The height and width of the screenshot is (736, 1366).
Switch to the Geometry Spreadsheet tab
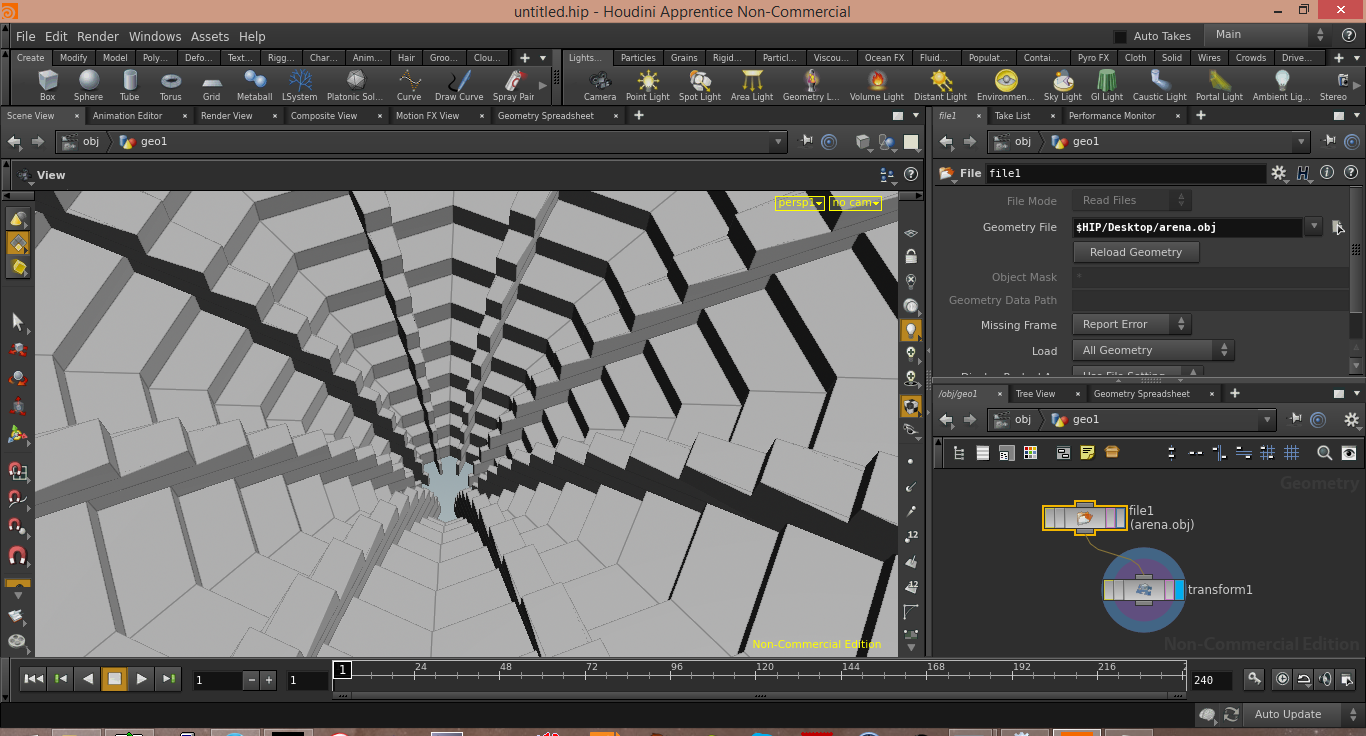click(x=545, y=116)
